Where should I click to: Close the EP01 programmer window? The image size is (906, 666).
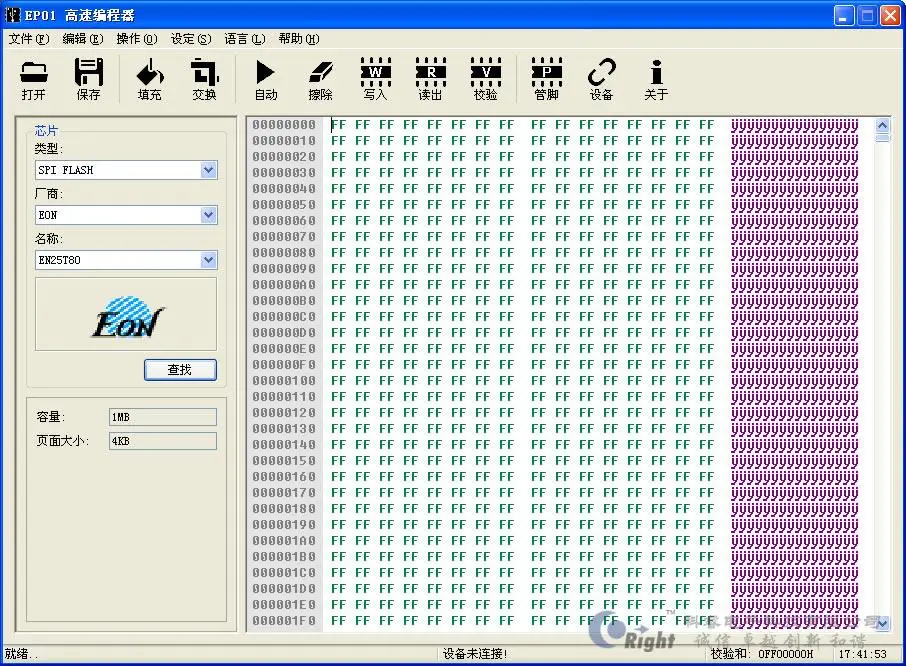[x=890, y=16]
